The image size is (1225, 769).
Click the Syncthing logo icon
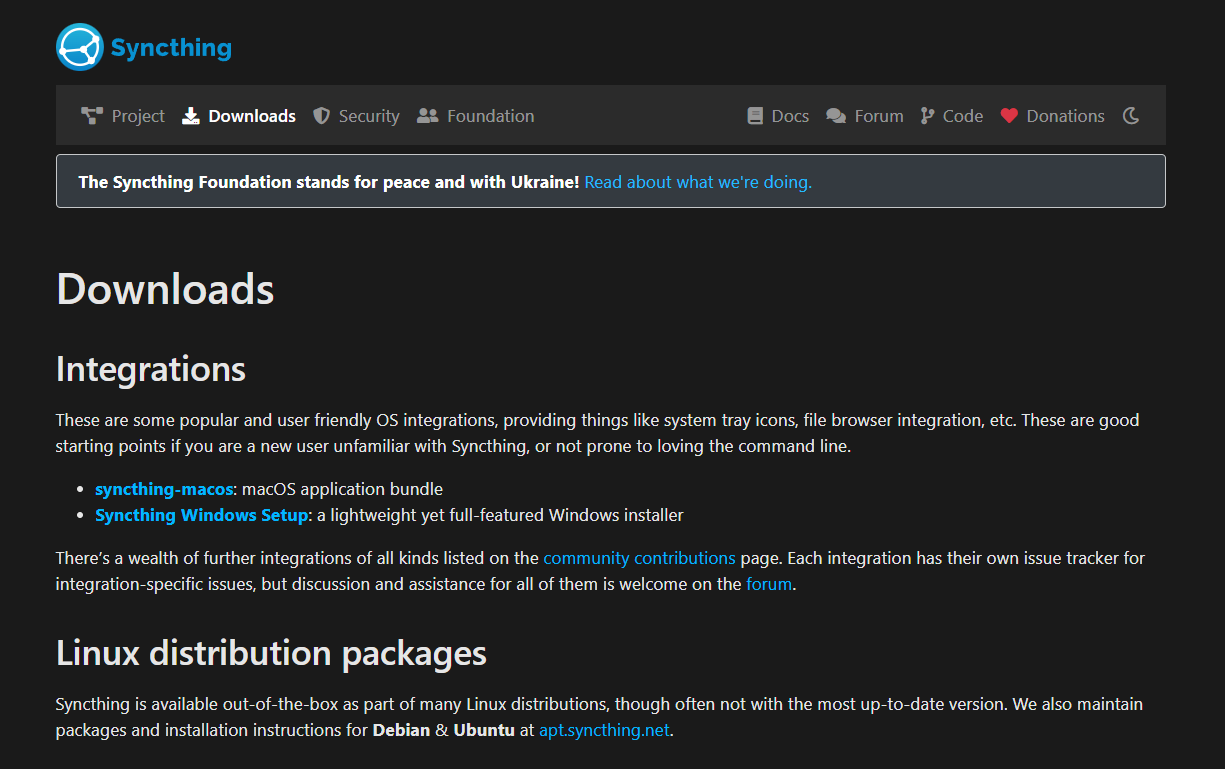[x=80, y=47]
